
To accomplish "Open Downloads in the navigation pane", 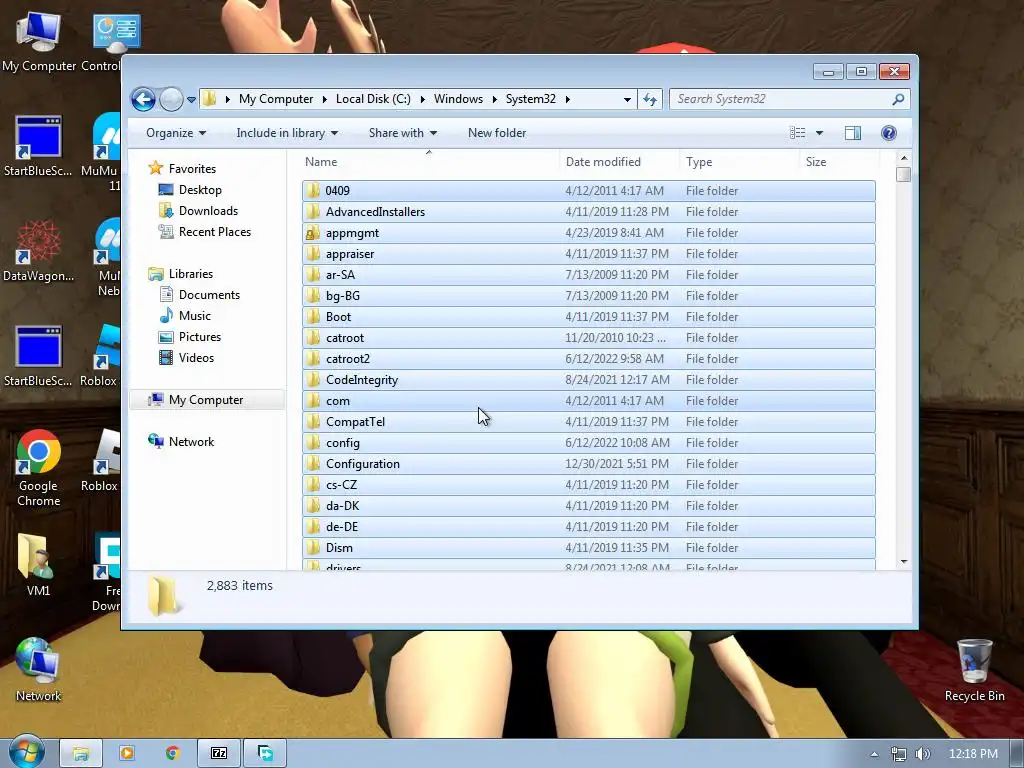I will (x=208, y=210).
